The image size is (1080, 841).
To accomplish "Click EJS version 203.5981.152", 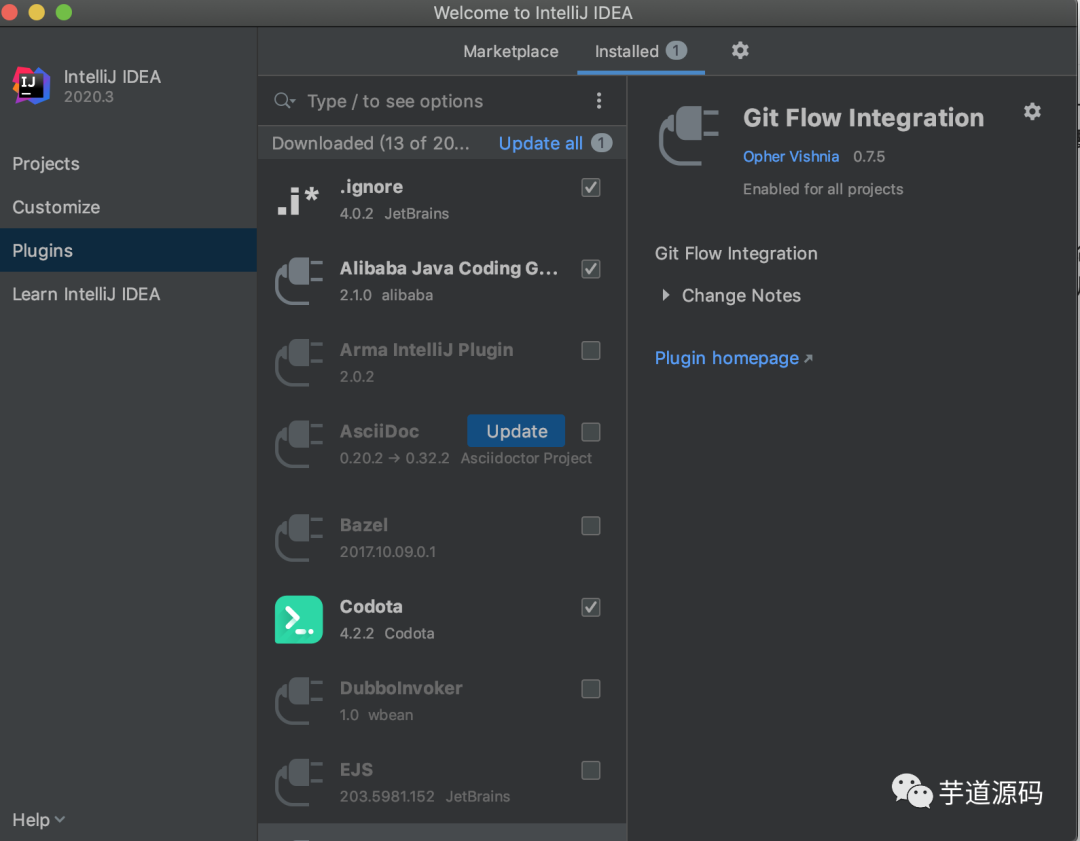I will point(387,797).
